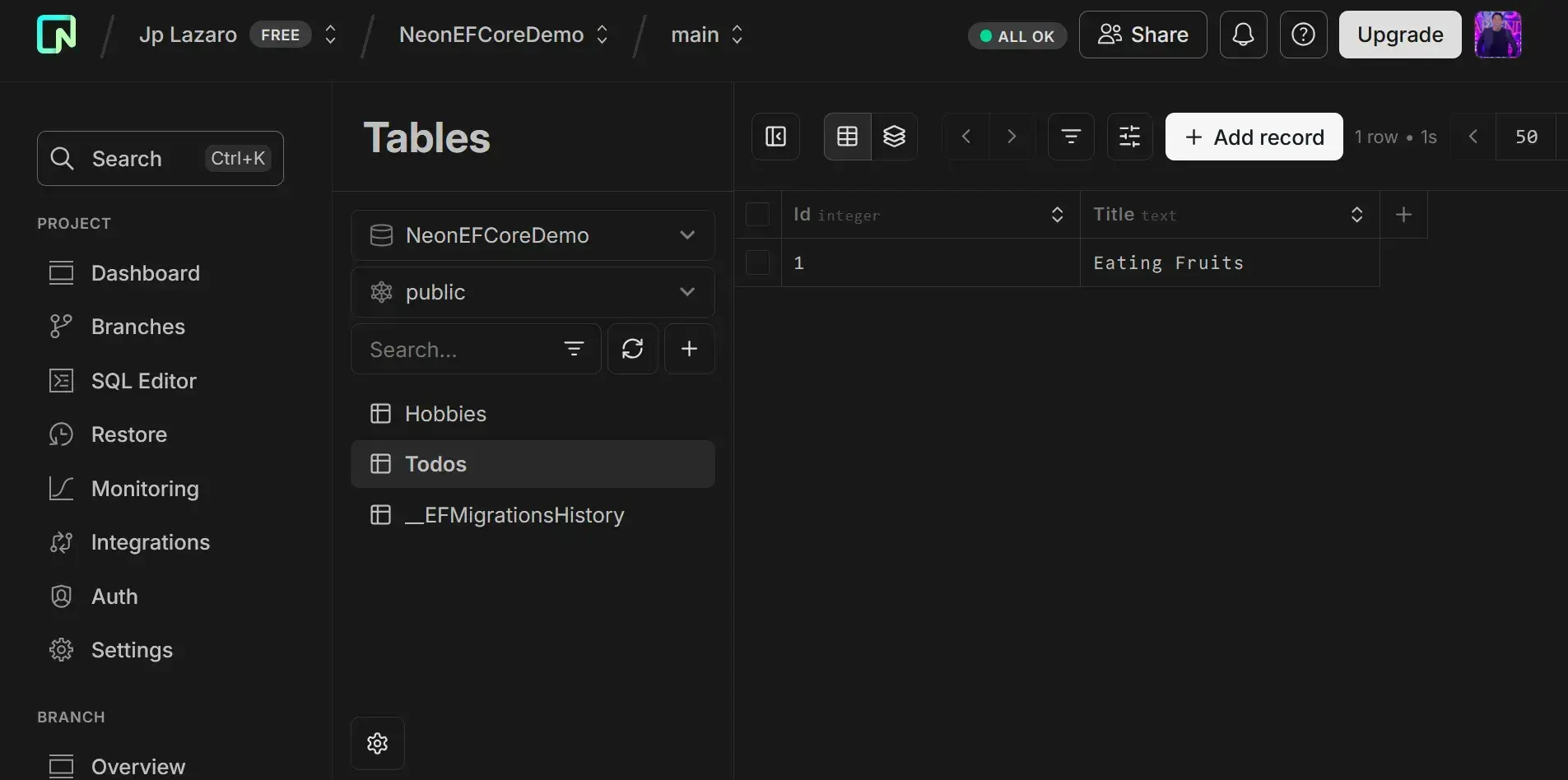The width and height of the screenshot is (1568, 780).
Task: Select the row with Id 1
Action: pos(757,263)
